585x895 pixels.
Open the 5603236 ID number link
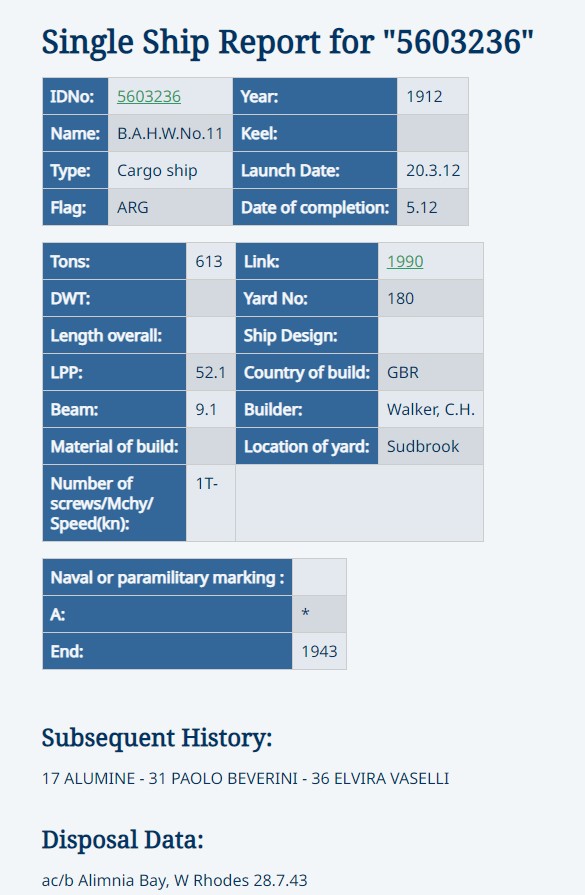click(x=149, y=96)
